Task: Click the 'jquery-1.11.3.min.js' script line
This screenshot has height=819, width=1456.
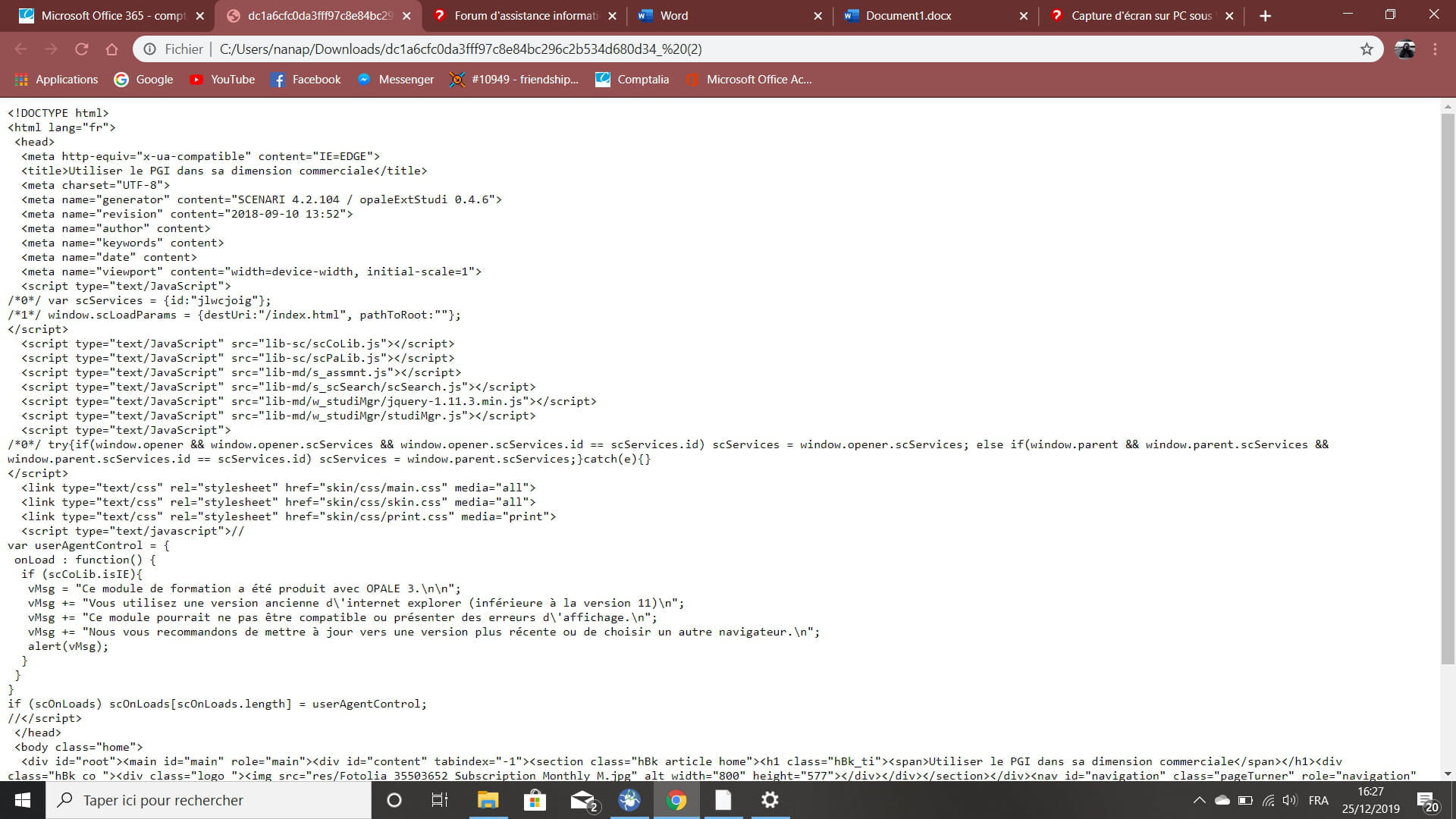Action: click(x=309, y=401)
